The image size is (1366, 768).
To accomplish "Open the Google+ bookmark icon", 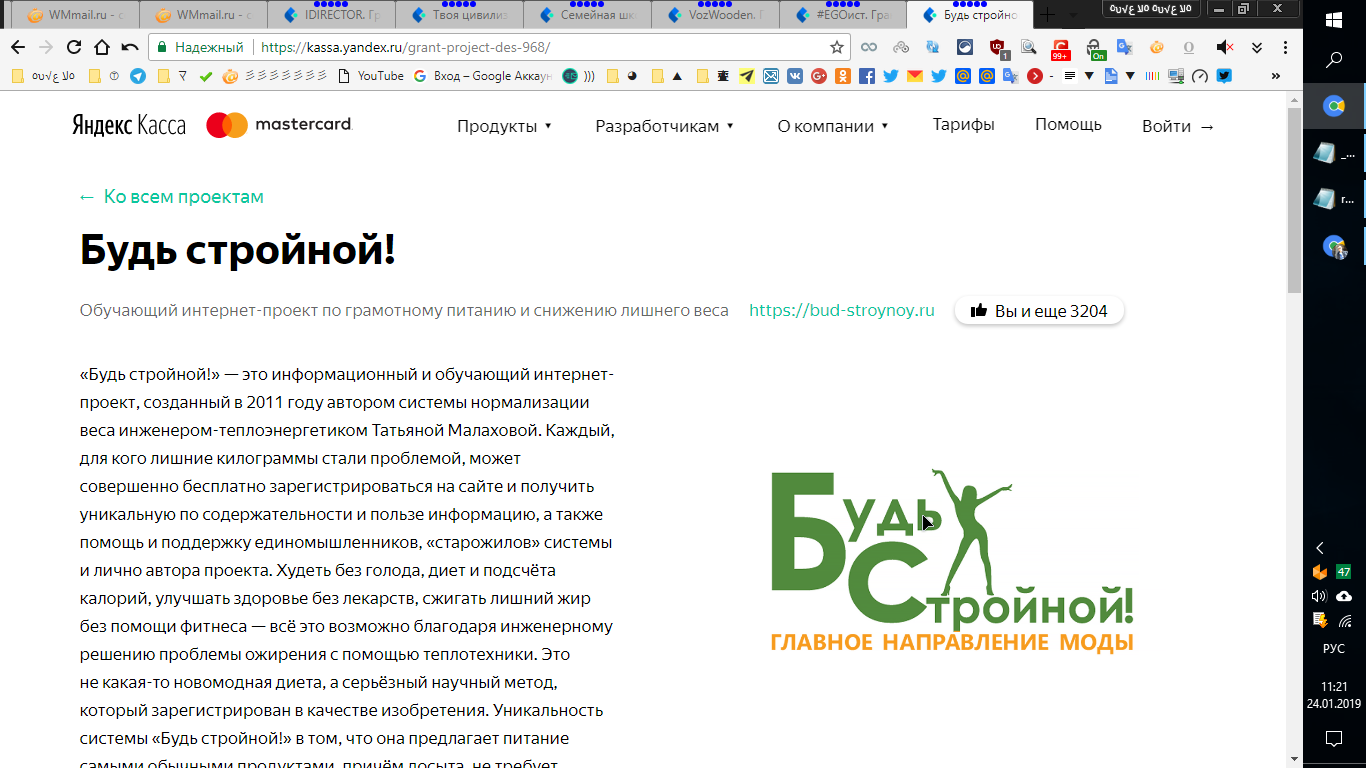I will [819, 76].
